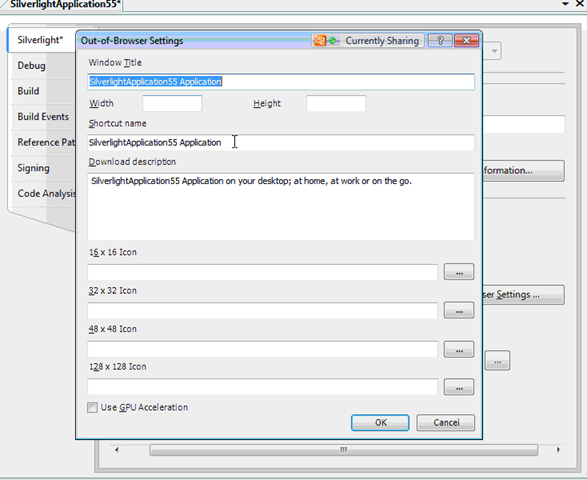Click the Cancel button
This screenshot has width=587, height=480.
point(445,422)
